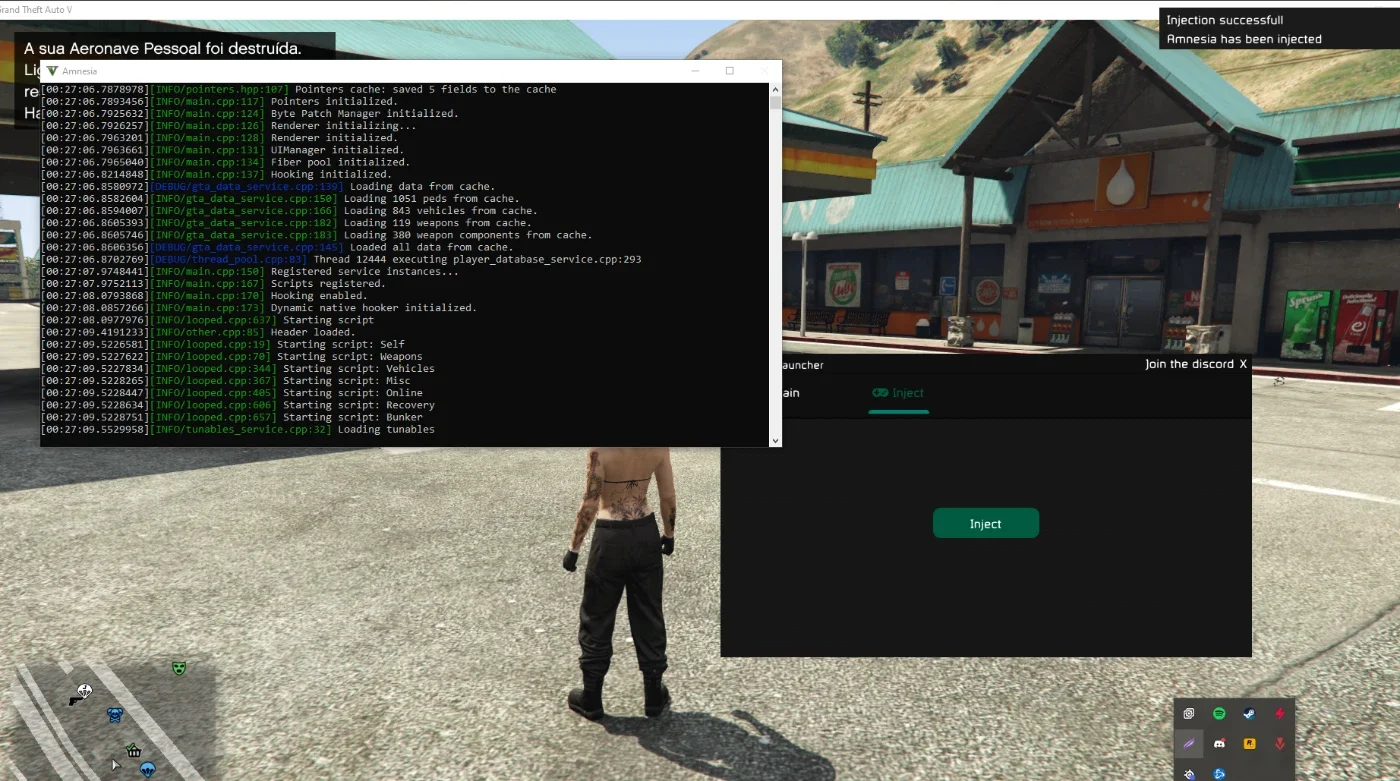Image resolution: width=1400 pixels, height=781 pixels.
Task: Open the Join the discord link
Action: (1189, 364)
